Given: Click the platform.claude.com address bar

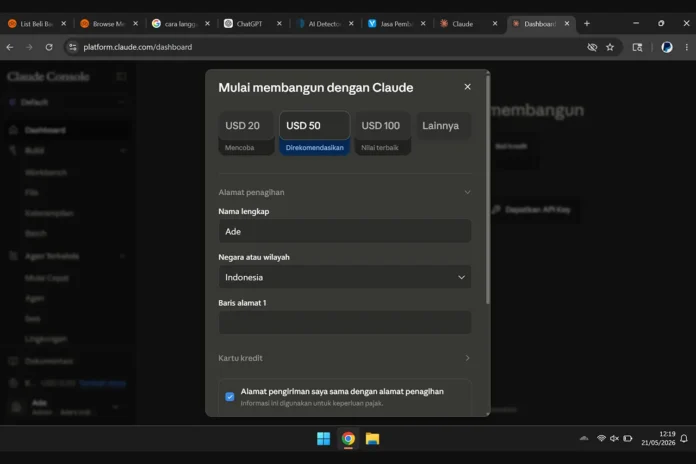Looking at the screenshot, I should [x=328, y=47].
